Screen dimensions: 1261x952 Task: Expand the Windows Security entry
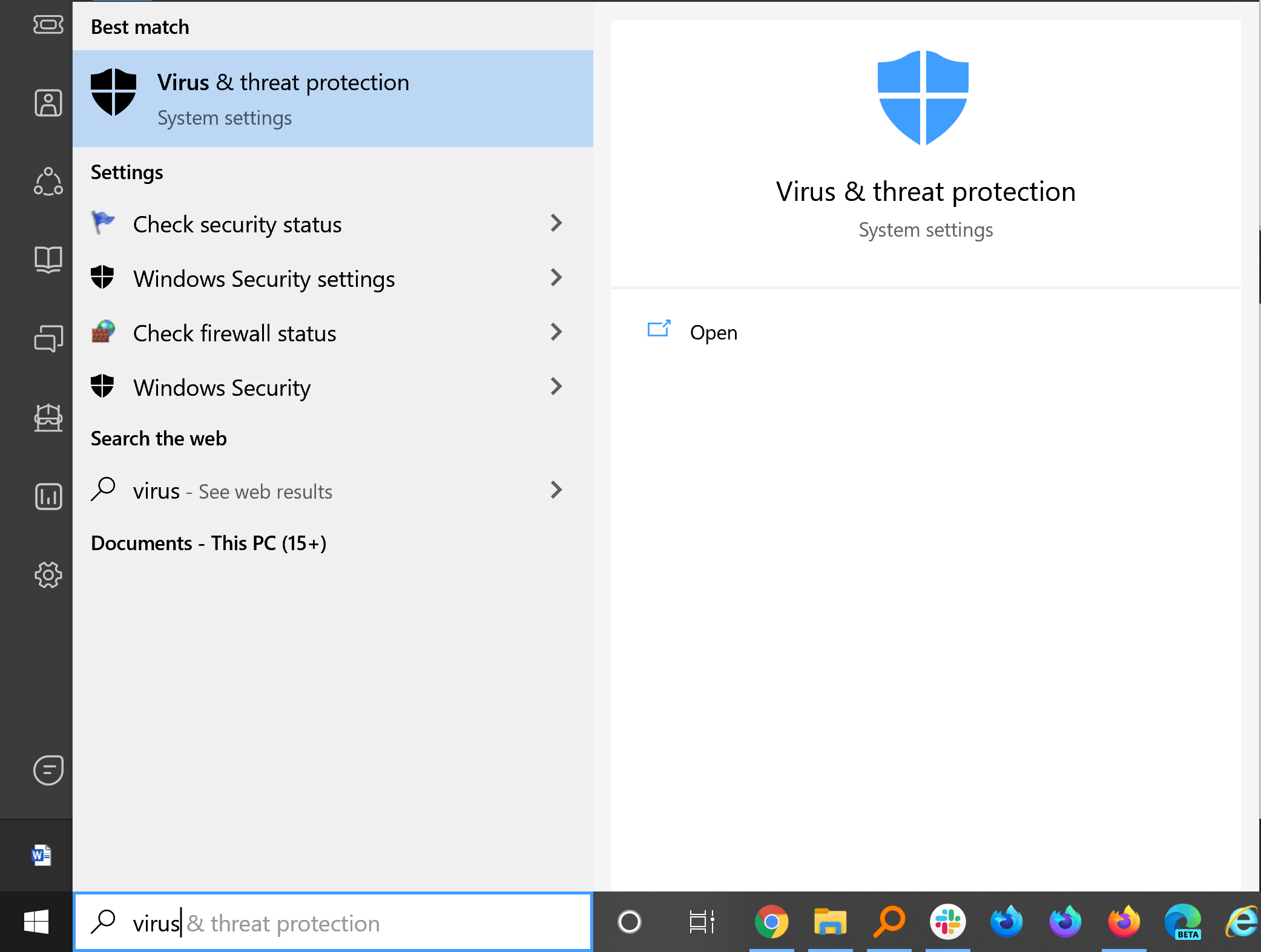tap(556, 385)
